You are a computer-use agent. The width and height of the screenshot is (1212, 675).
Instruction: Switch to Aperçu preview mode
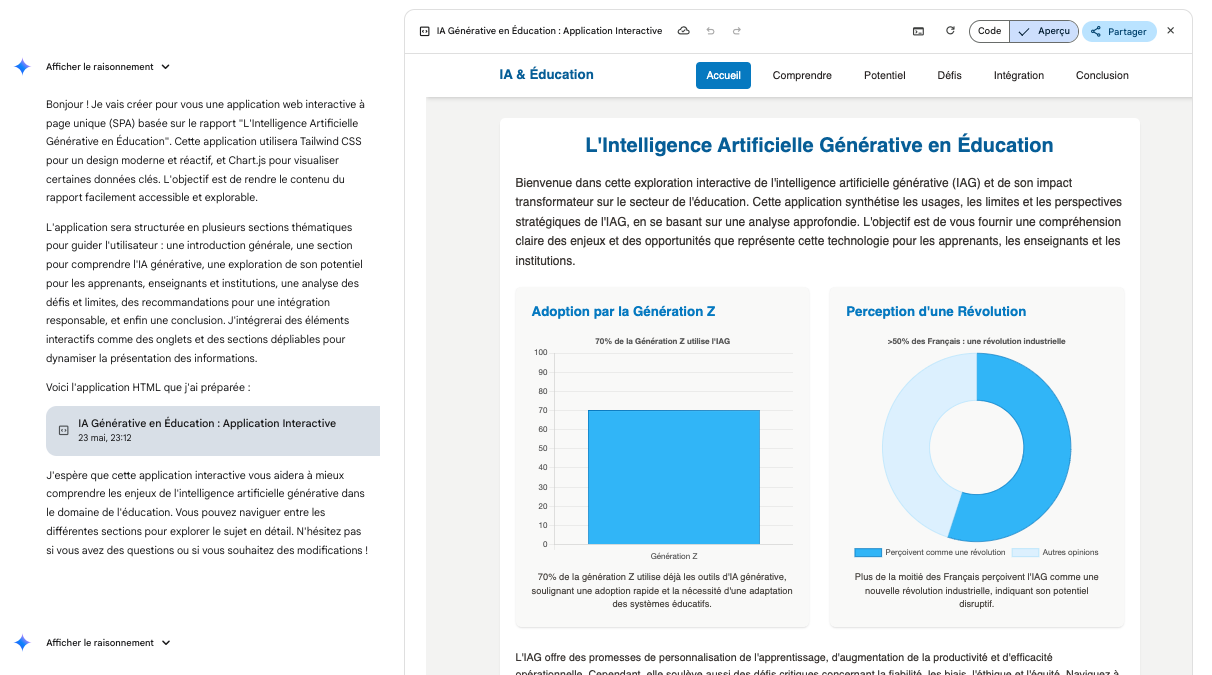pos(1044,31)
